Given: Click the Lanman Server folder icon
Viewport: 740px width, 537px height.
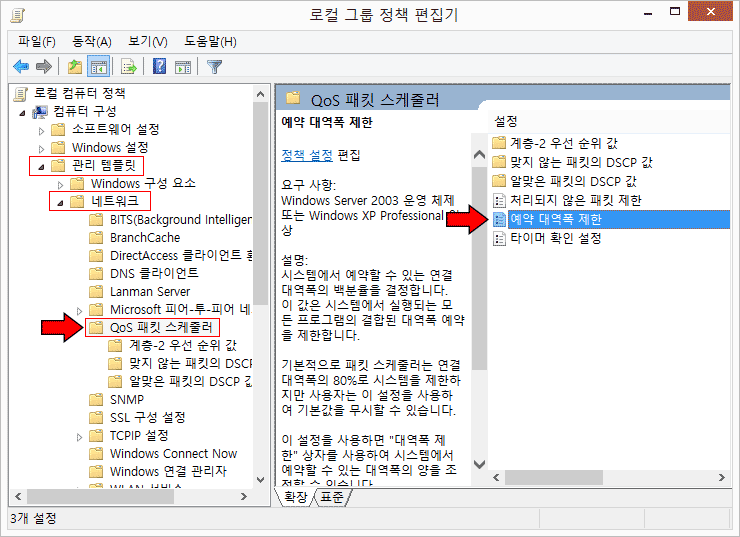Looking at the screenshot, I should point(96,291).
